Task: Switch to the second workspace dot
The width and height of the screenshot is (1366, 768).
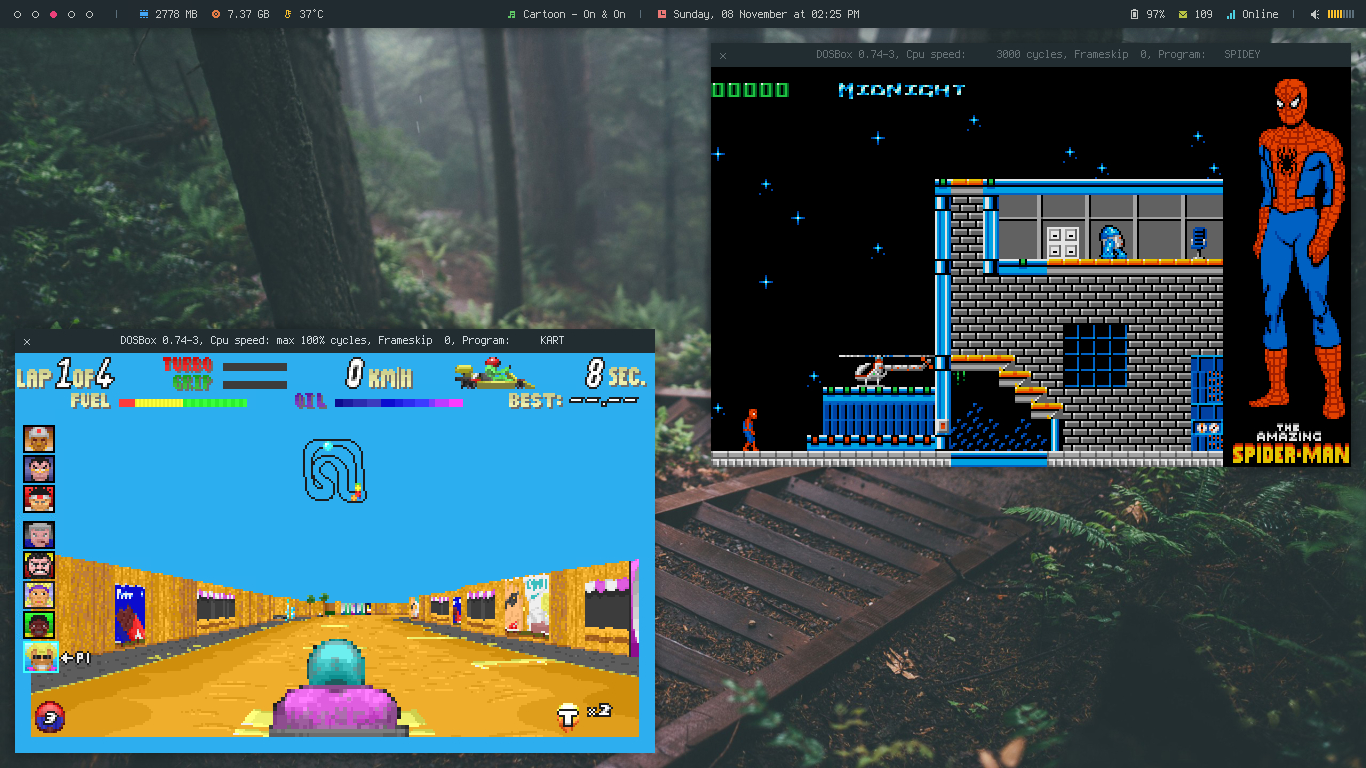Action: pyautogui.click(x=35, y=14)
